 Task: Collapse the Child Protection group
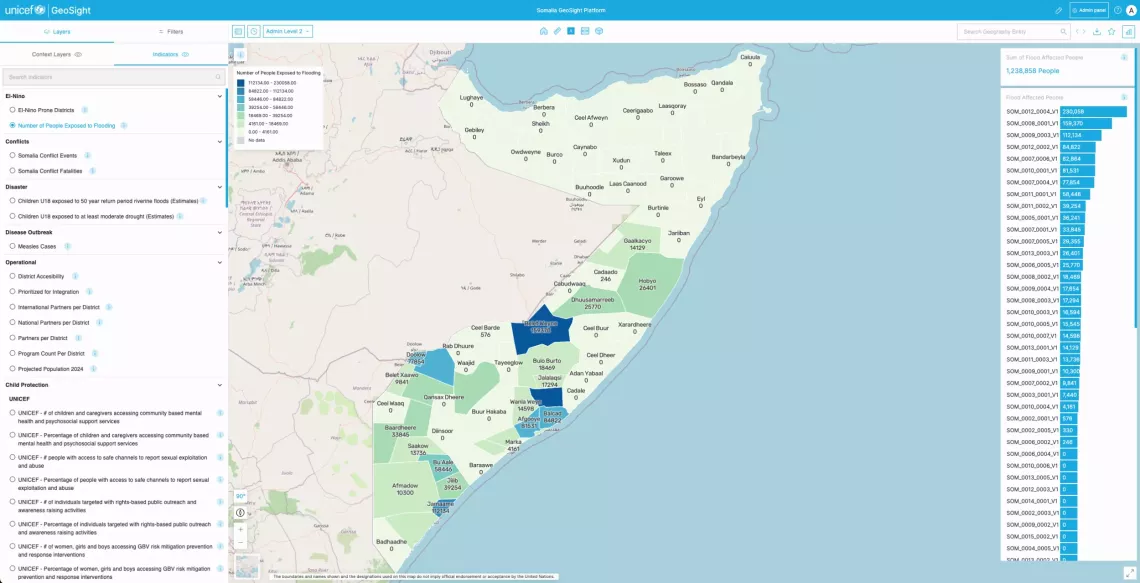220,385
